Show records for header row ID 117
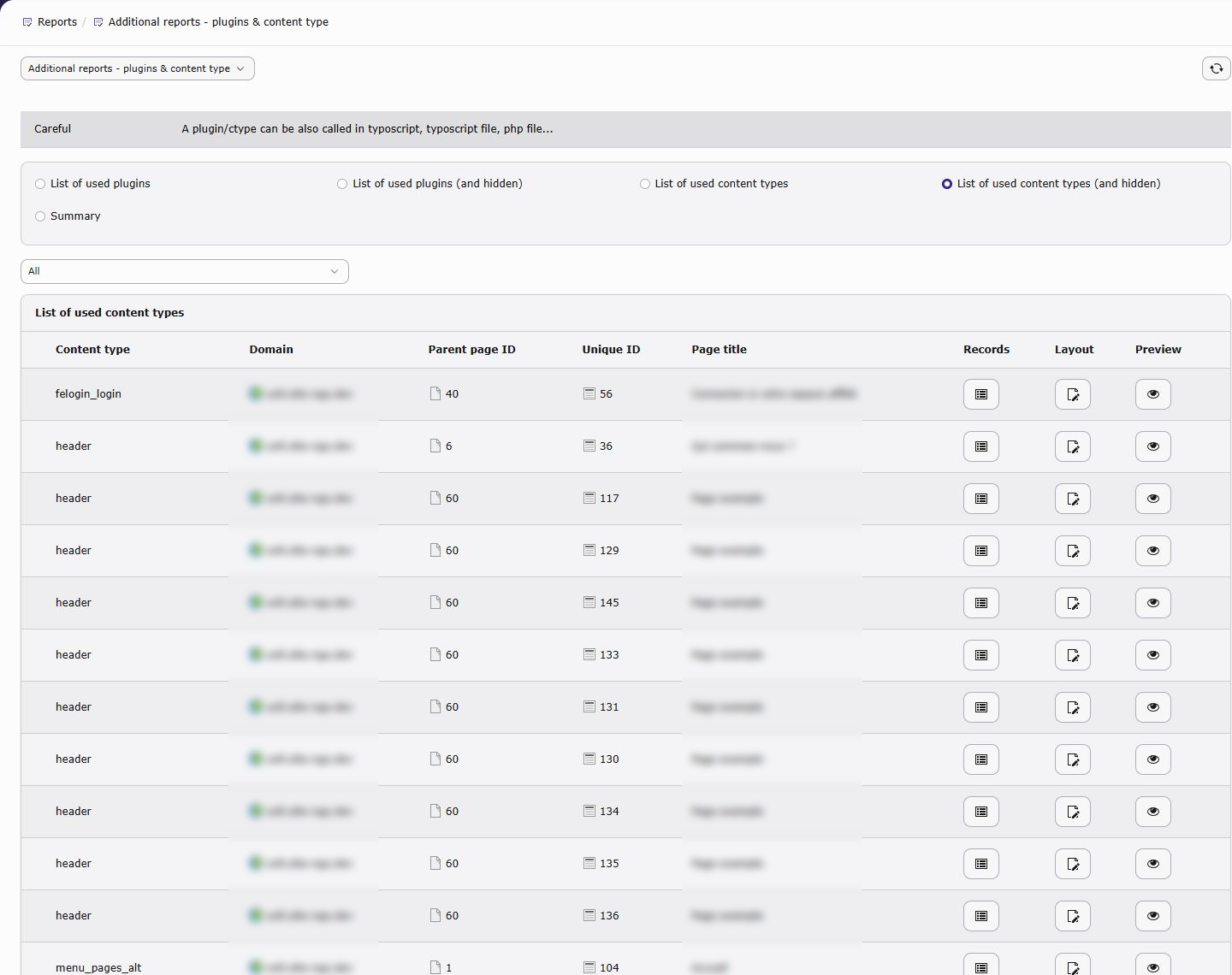1232x975 pixels. point(981,499)
